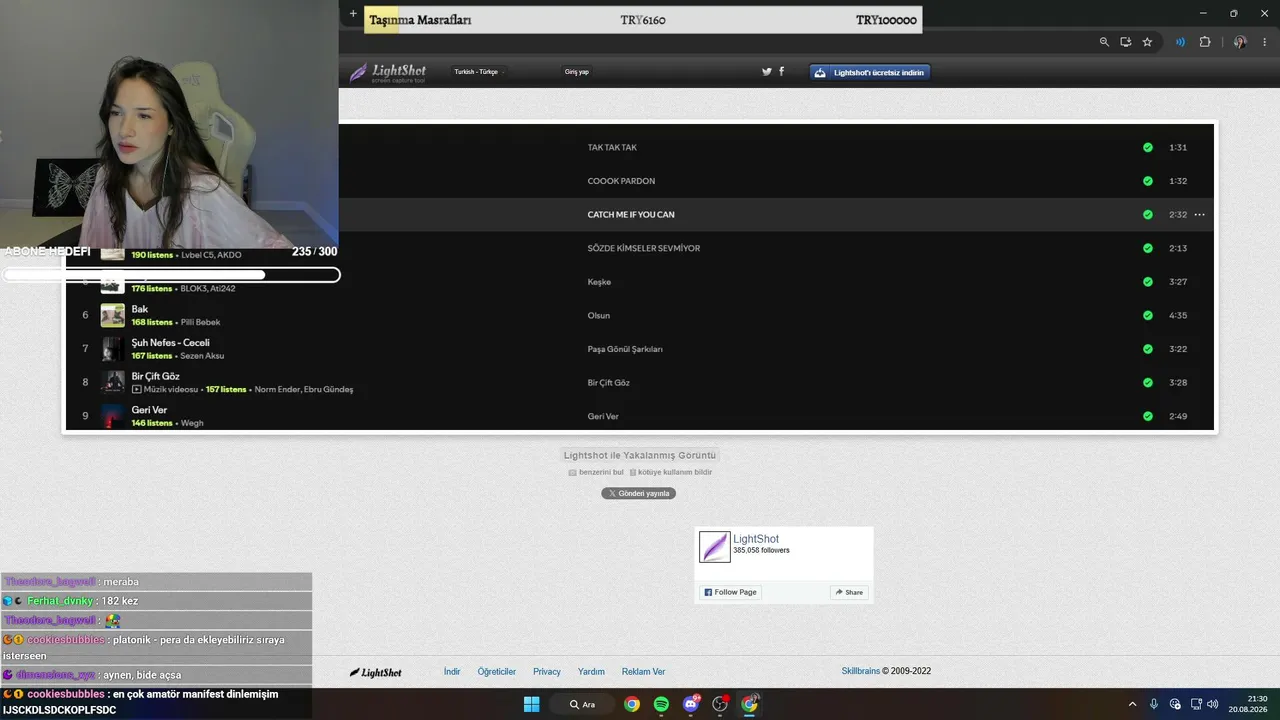Open the Skillbrains footer link

coord(860,671)
